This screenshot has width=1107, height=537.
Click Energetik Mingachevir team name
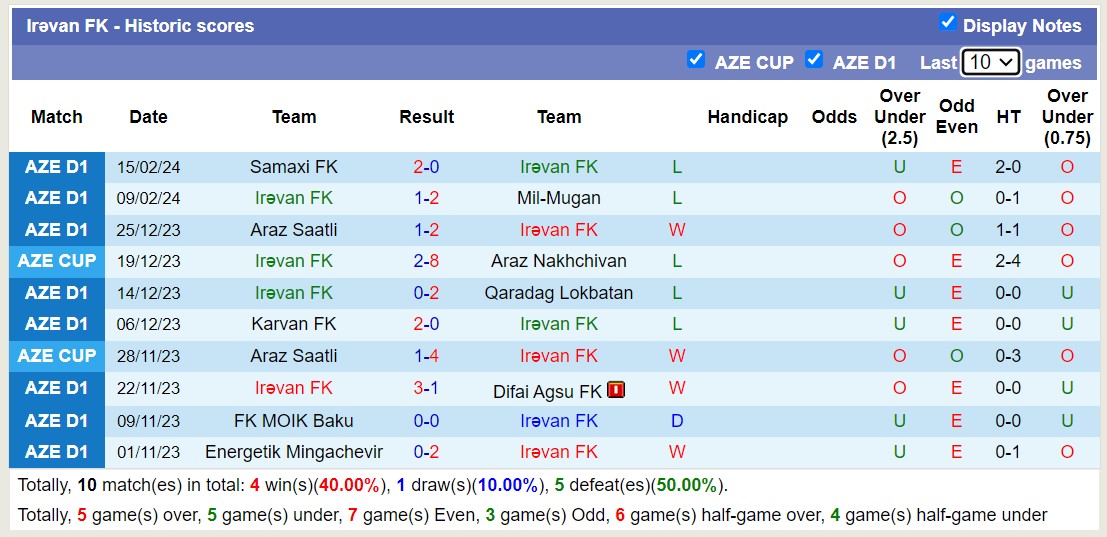click(x=294, y=452)
